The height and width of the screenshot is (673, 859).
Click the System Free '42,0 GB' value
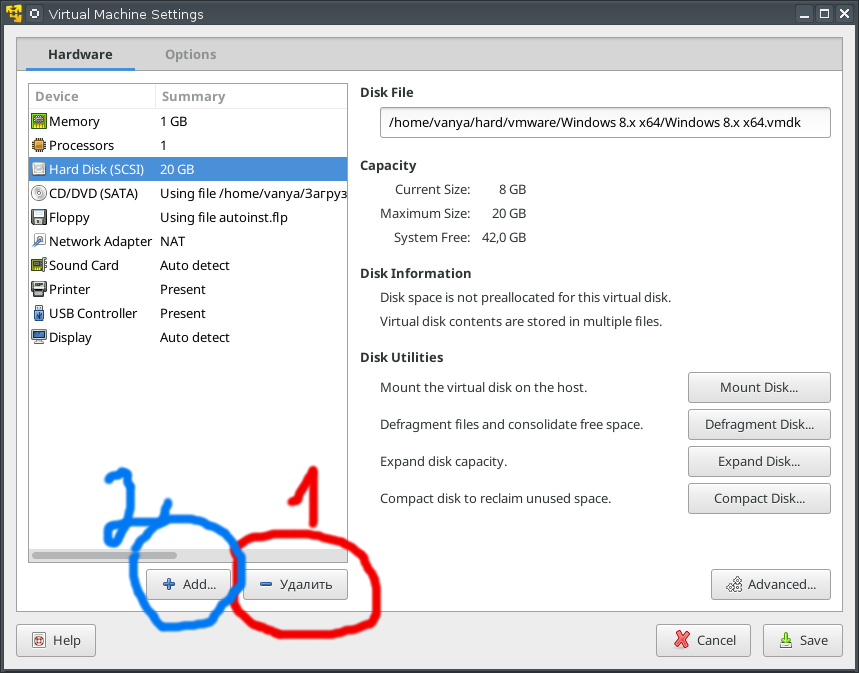click(504, 238)
